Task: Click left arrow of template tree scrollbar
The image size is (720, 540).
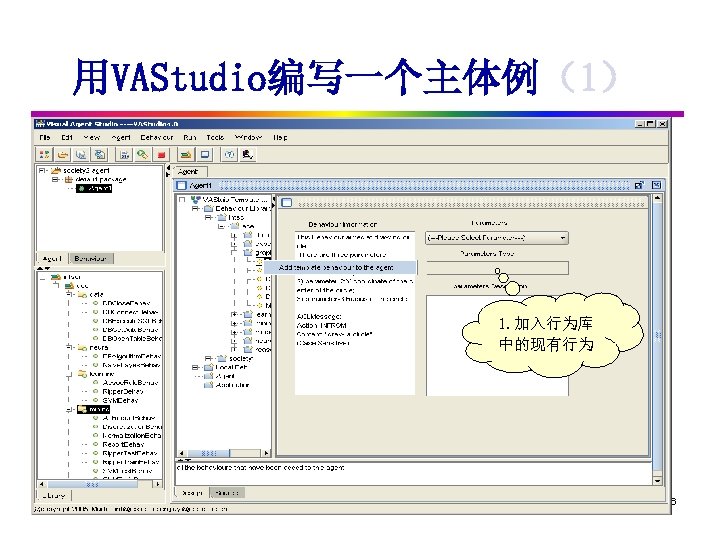Action: (181, 453)
